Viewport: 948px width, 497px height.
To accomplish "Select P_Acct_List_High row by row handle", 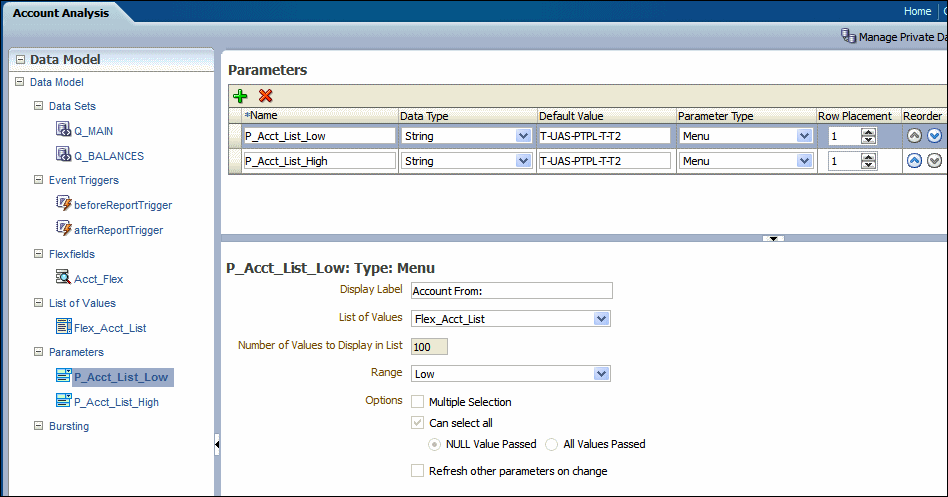I will pyautogui.click(x=235, y=161).
